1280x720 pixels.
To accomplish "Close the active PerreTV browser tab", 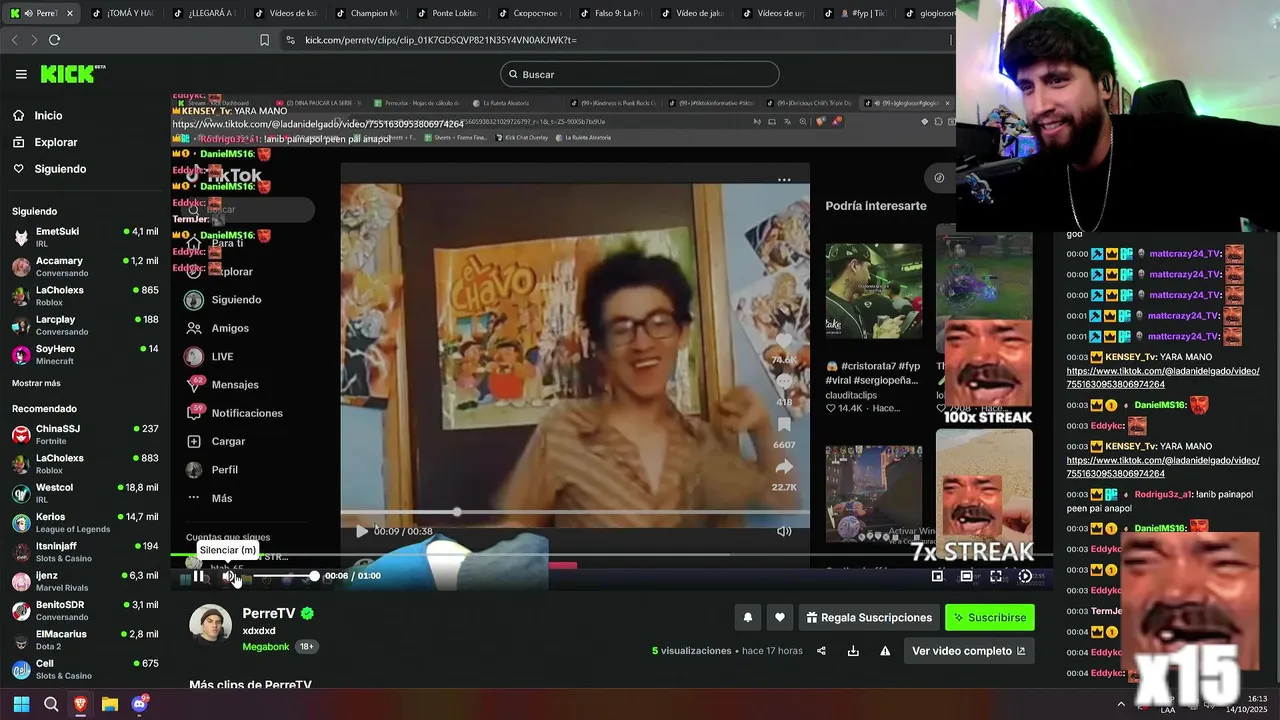I will tap(71, 13).
